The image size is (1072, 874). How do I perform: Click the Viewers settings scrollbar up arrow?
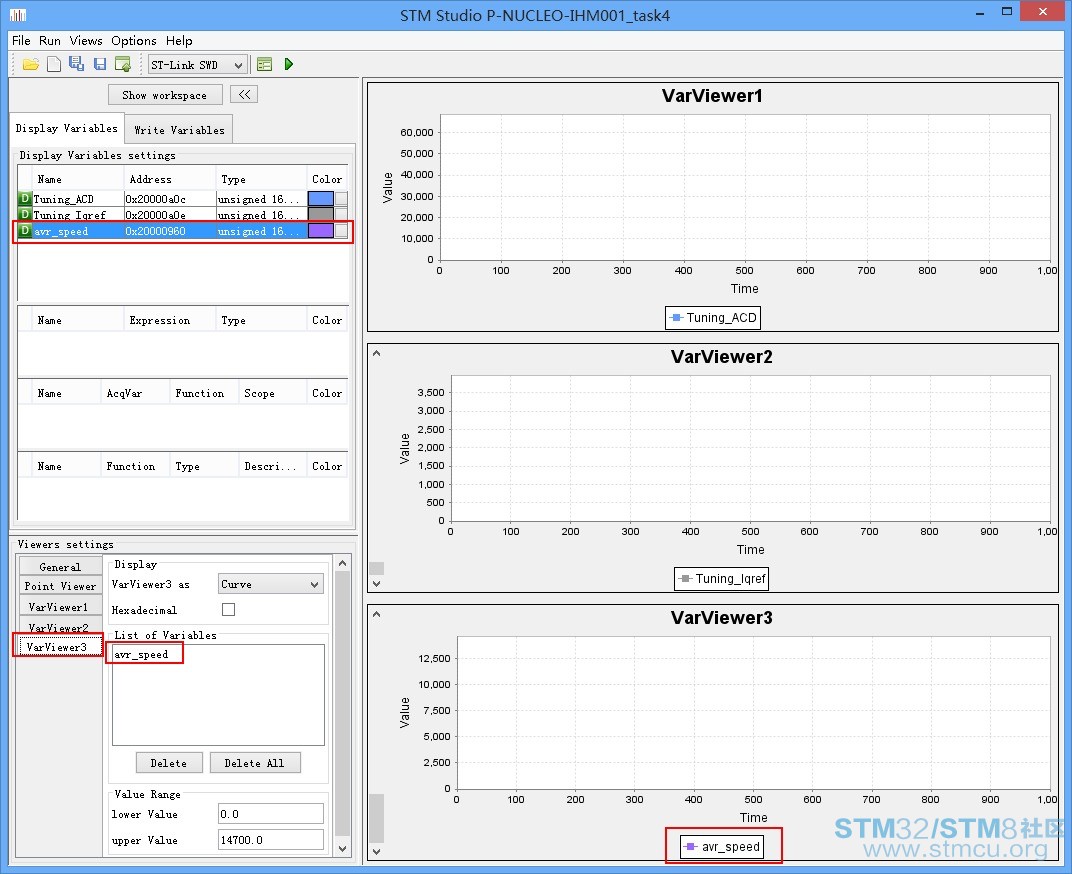pyautogui.click(x=343, y=563)
